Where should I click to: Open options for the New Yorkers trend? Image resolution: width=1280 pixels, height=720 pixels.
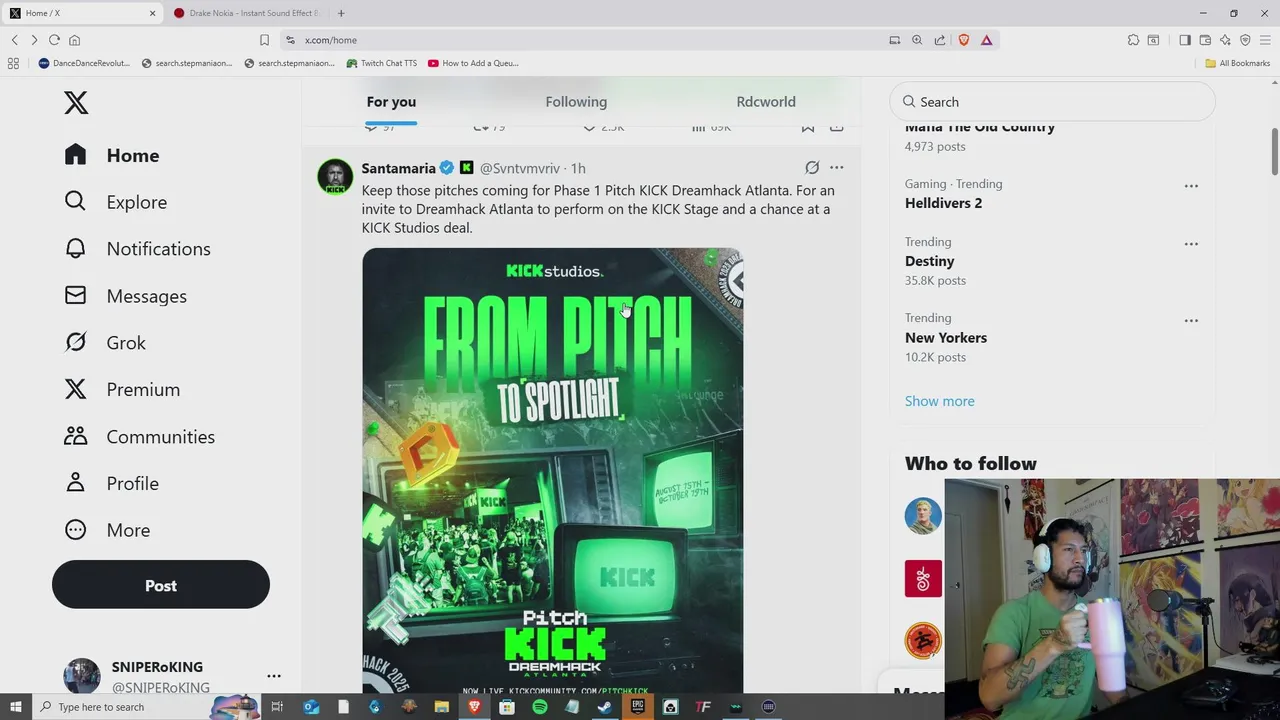click(1191, 321)
